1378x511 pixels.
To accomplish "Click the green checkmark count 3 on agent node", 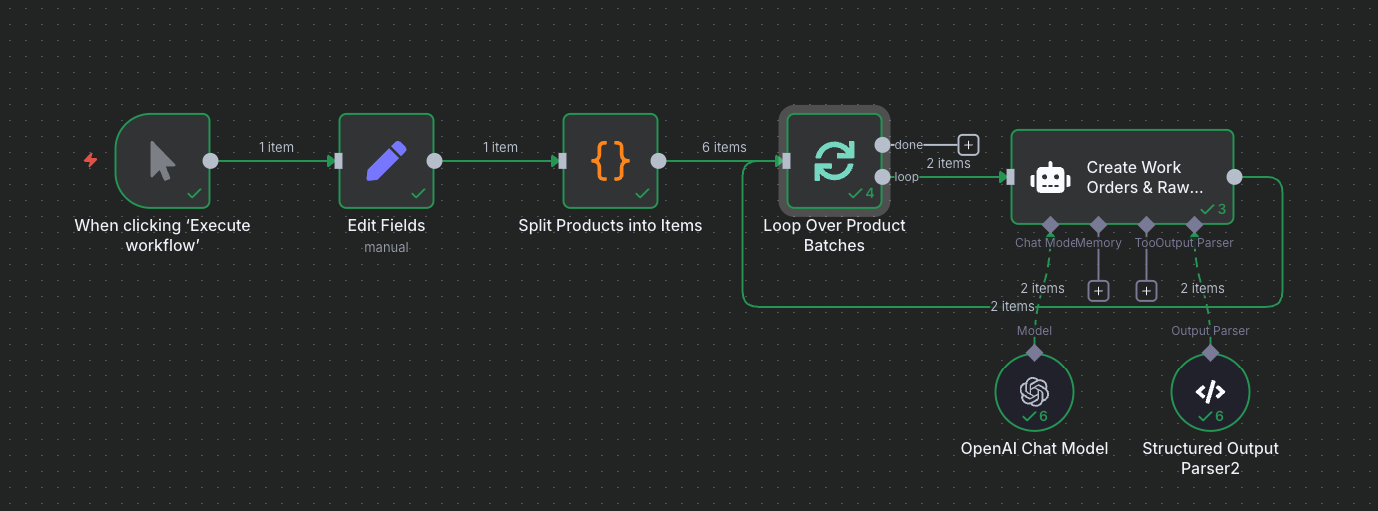I will 1212,209.
